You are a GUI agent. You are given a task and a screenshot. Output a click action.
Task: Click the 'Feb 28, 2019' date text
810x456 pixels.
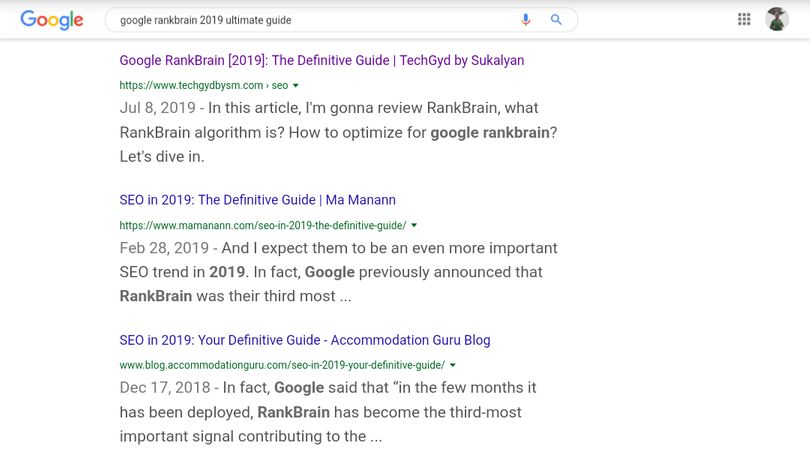[164, 248]
